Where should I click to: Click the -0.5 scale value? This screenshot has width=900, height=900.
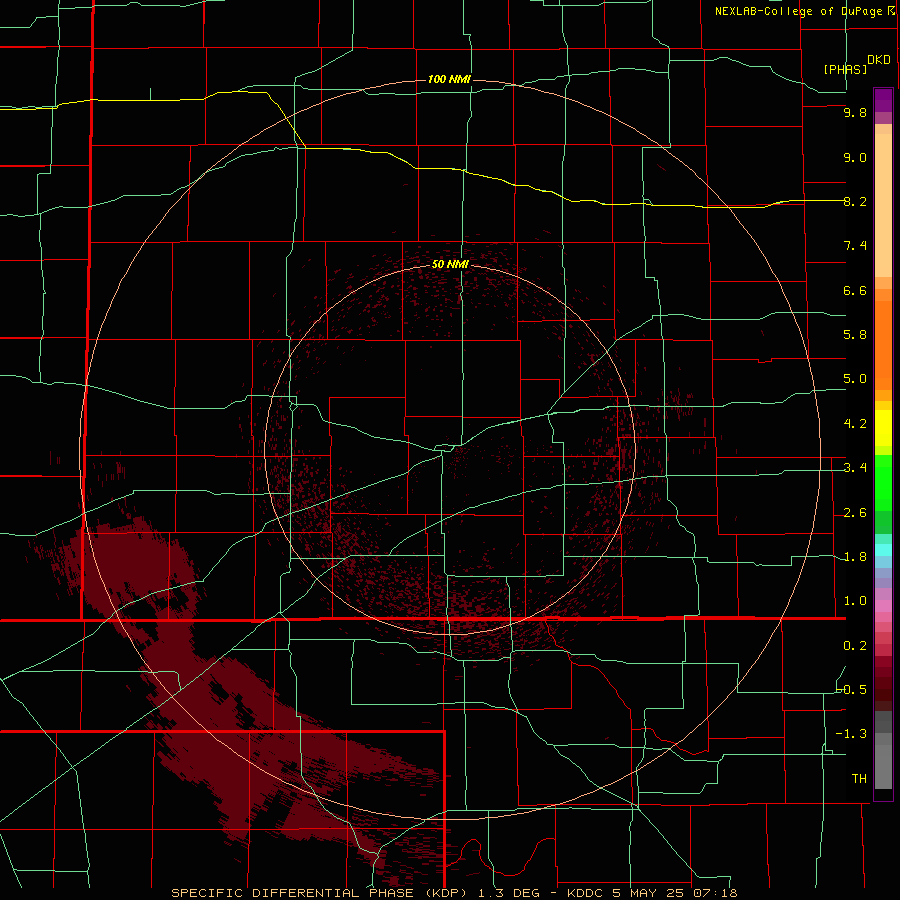coord(852,690)
